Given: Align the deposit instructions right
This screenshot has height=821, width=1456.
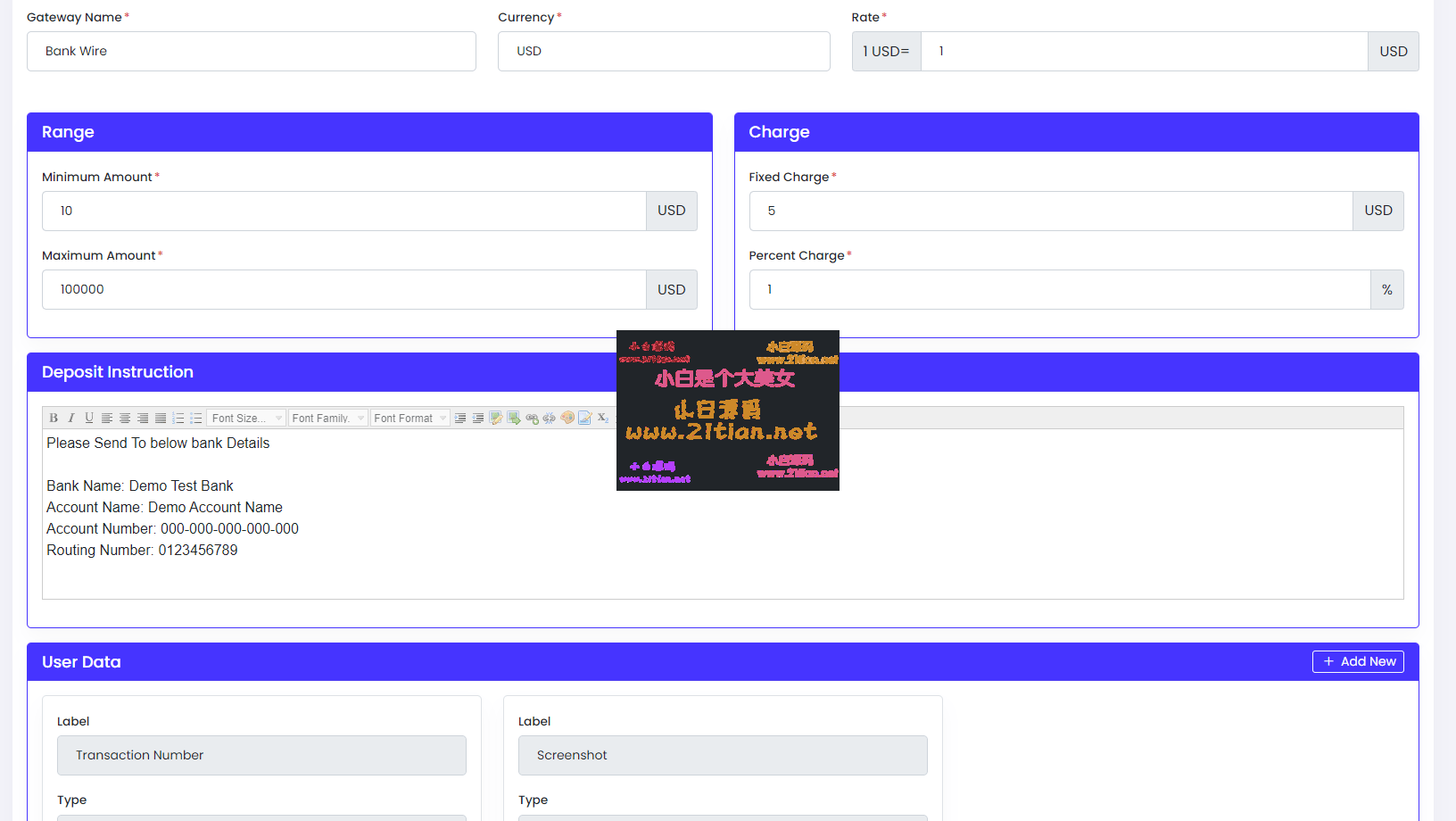Looking at the screenshot, I should pyautogui.click(x=143, y=417).
